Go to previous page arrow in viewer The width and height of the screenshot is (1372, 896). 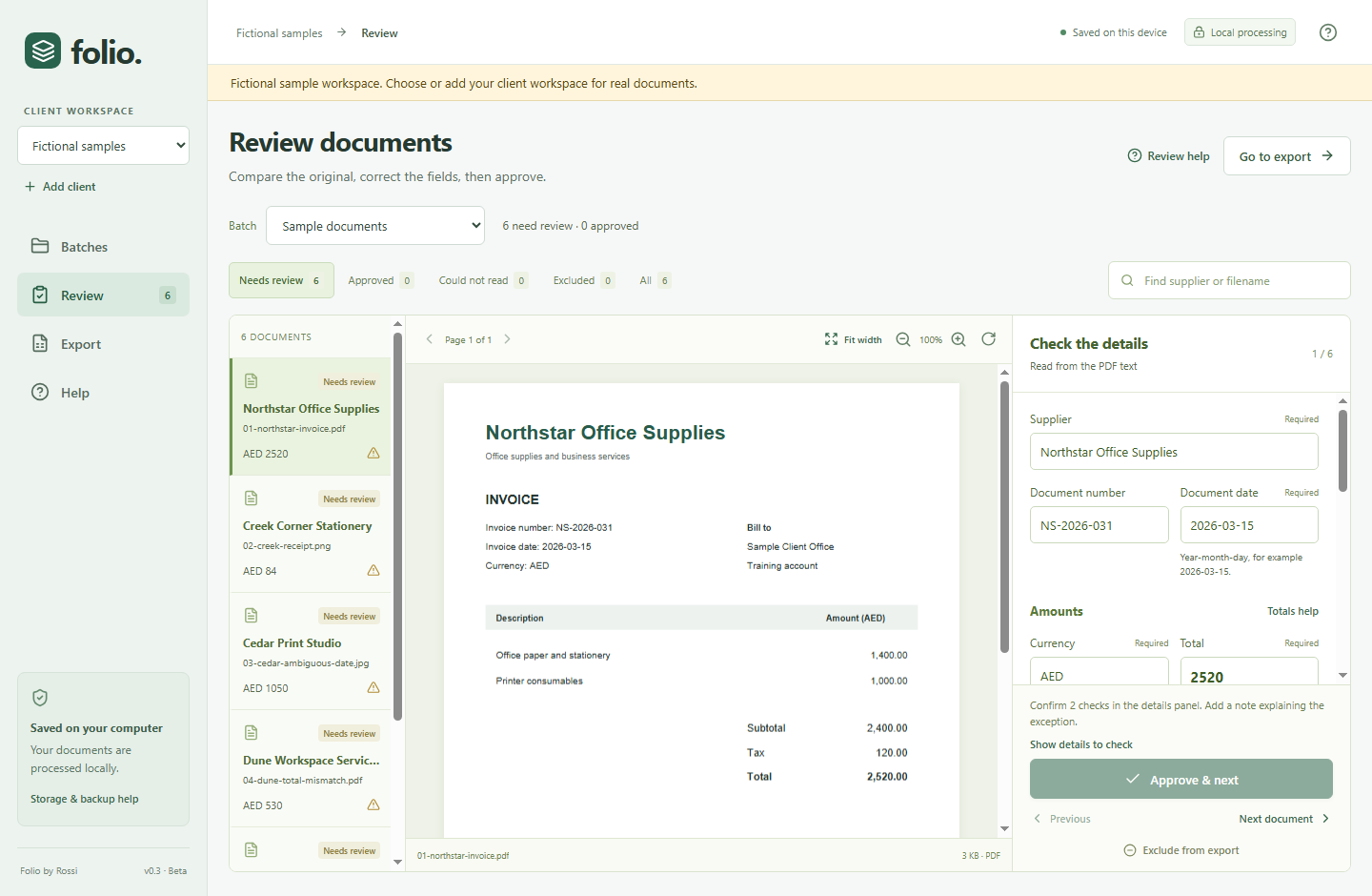430,338
